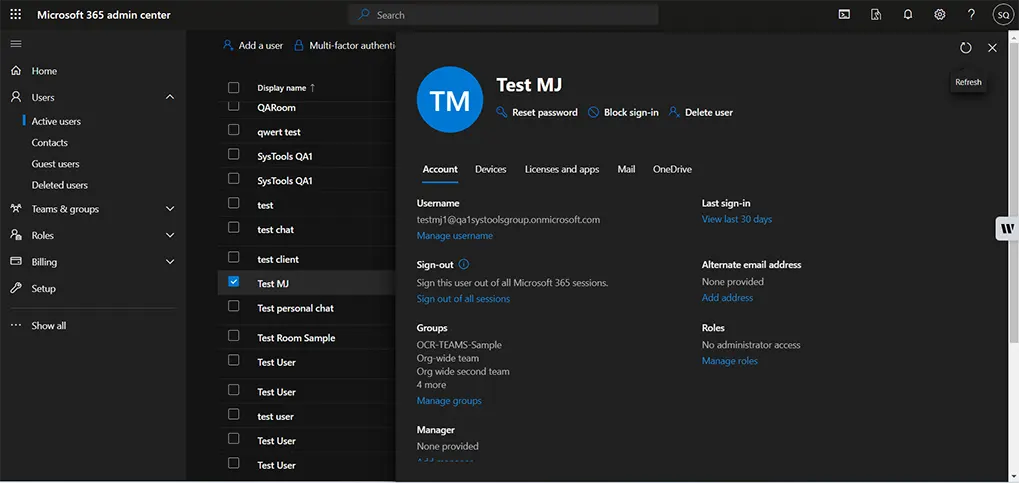Click Multi-factor authentication

click(x=345, y=46)
